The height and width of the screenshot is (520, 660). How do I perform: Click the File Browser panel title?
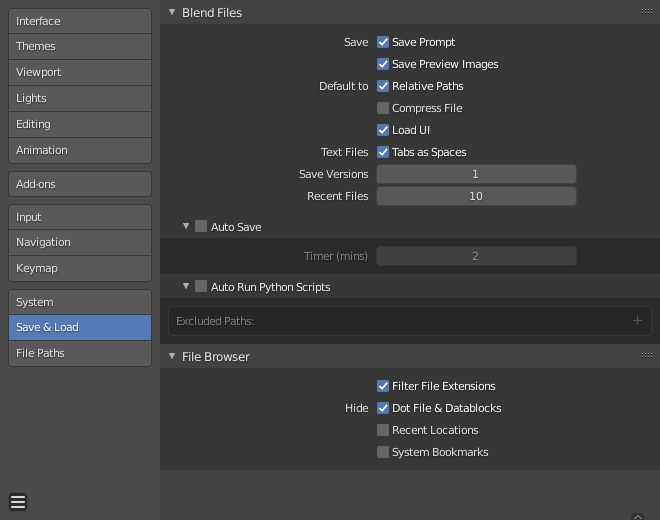(x=216, y=357)
